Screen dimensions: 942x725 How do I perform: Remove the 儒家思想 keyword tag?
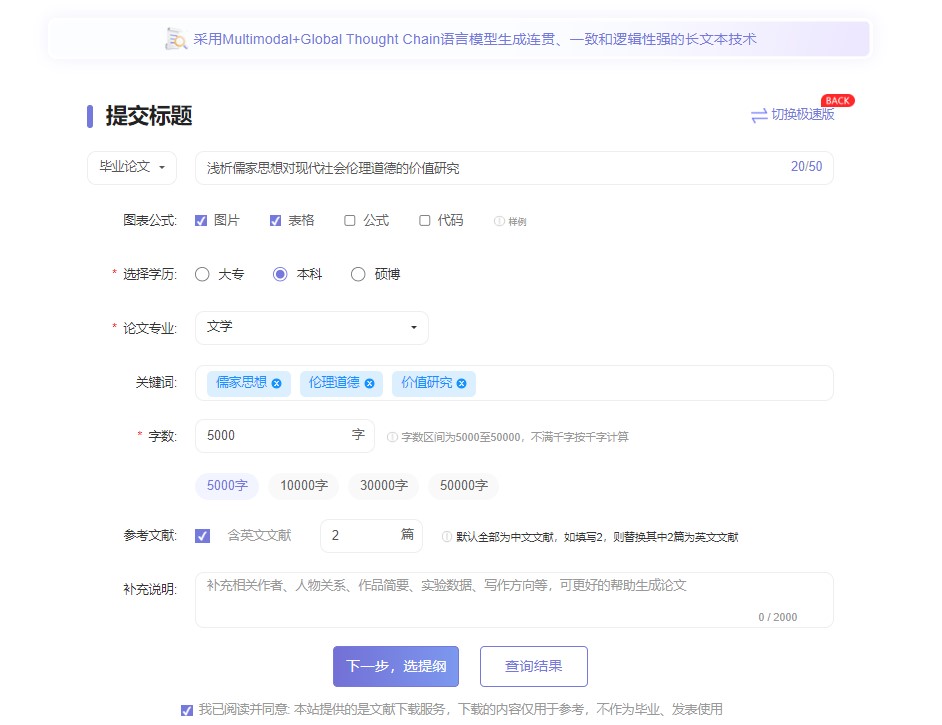pyautogui.click(x=276, y=383)
